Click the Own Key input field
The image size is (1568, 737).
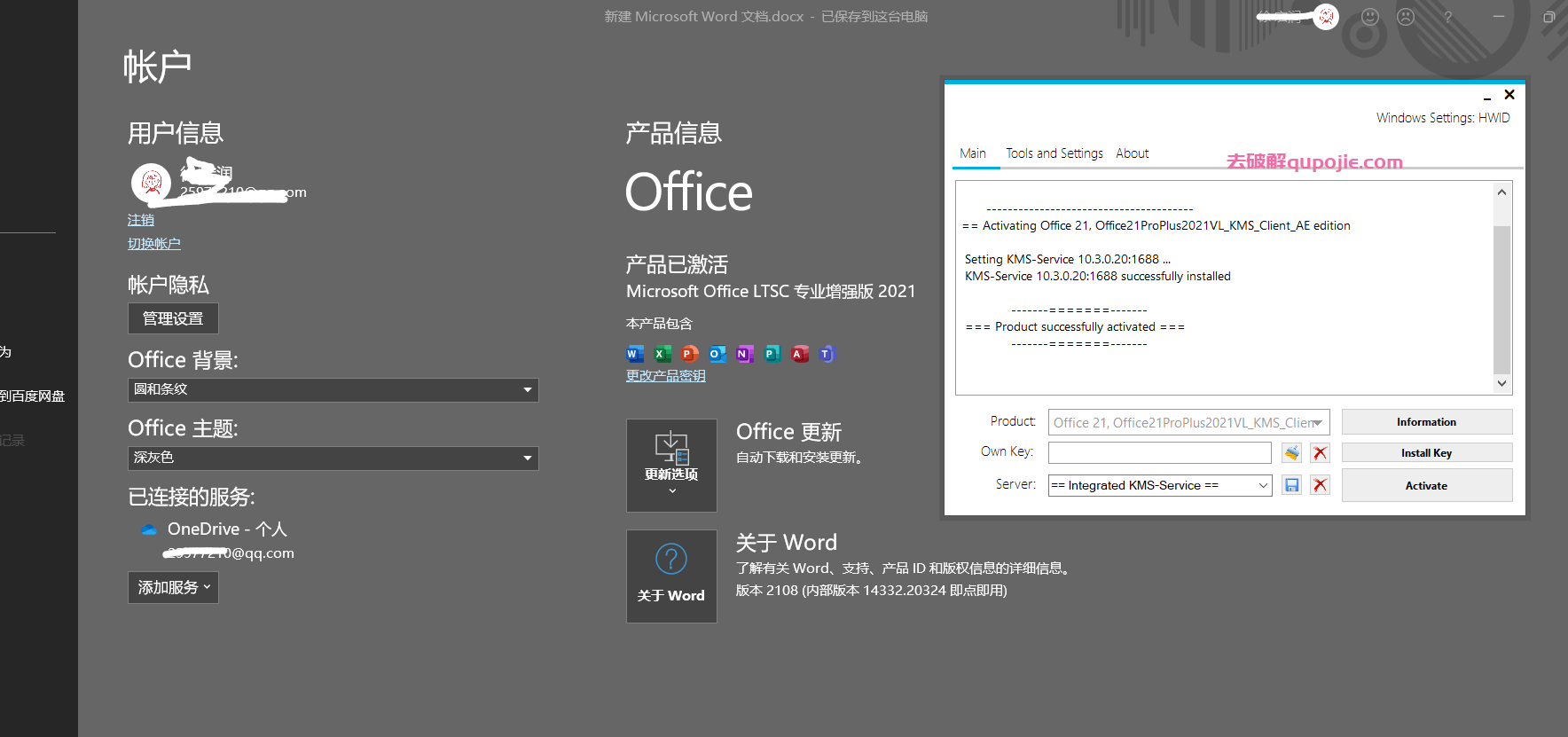click(1160, 453)
